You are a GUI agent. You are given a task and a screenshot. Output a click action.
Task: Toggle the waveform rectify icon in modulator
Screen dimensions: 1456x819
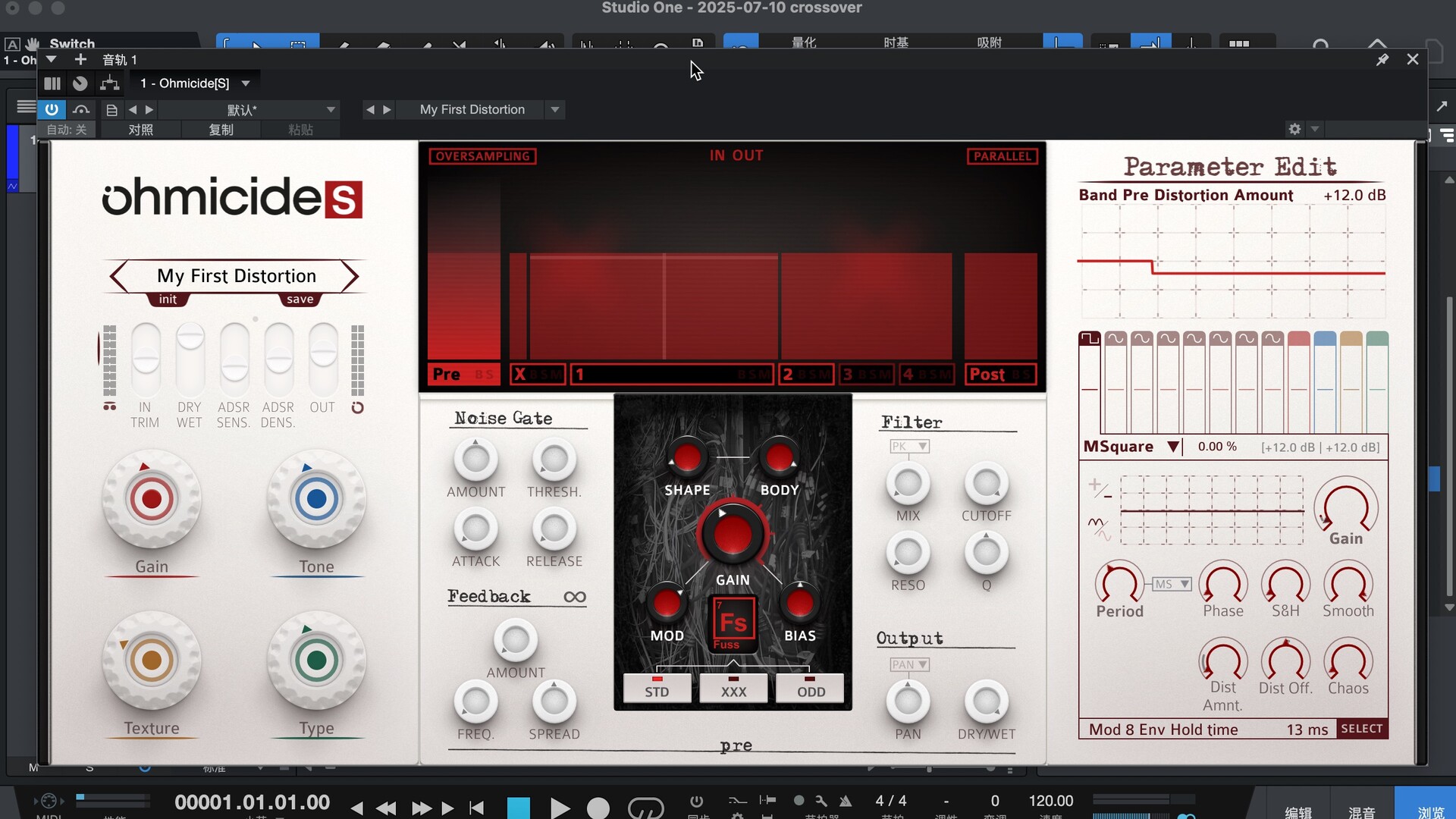[1099, 529]
